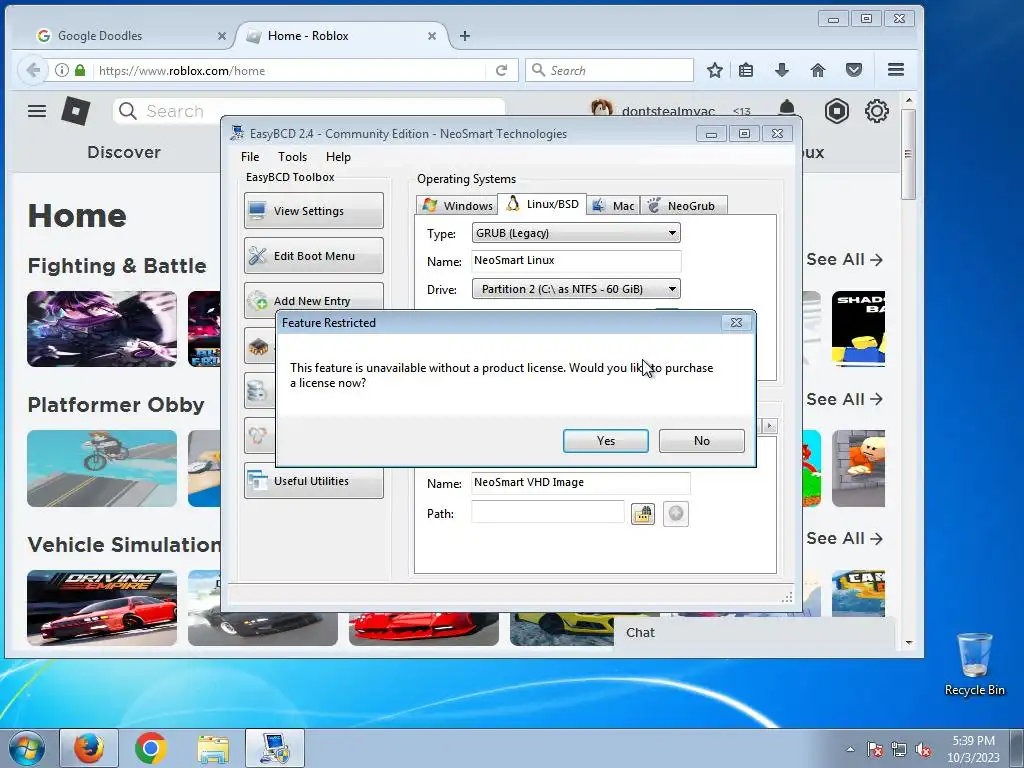Open Roblox notifications bell
This screenshot has width=1024, height=768.
click(787, 109)
